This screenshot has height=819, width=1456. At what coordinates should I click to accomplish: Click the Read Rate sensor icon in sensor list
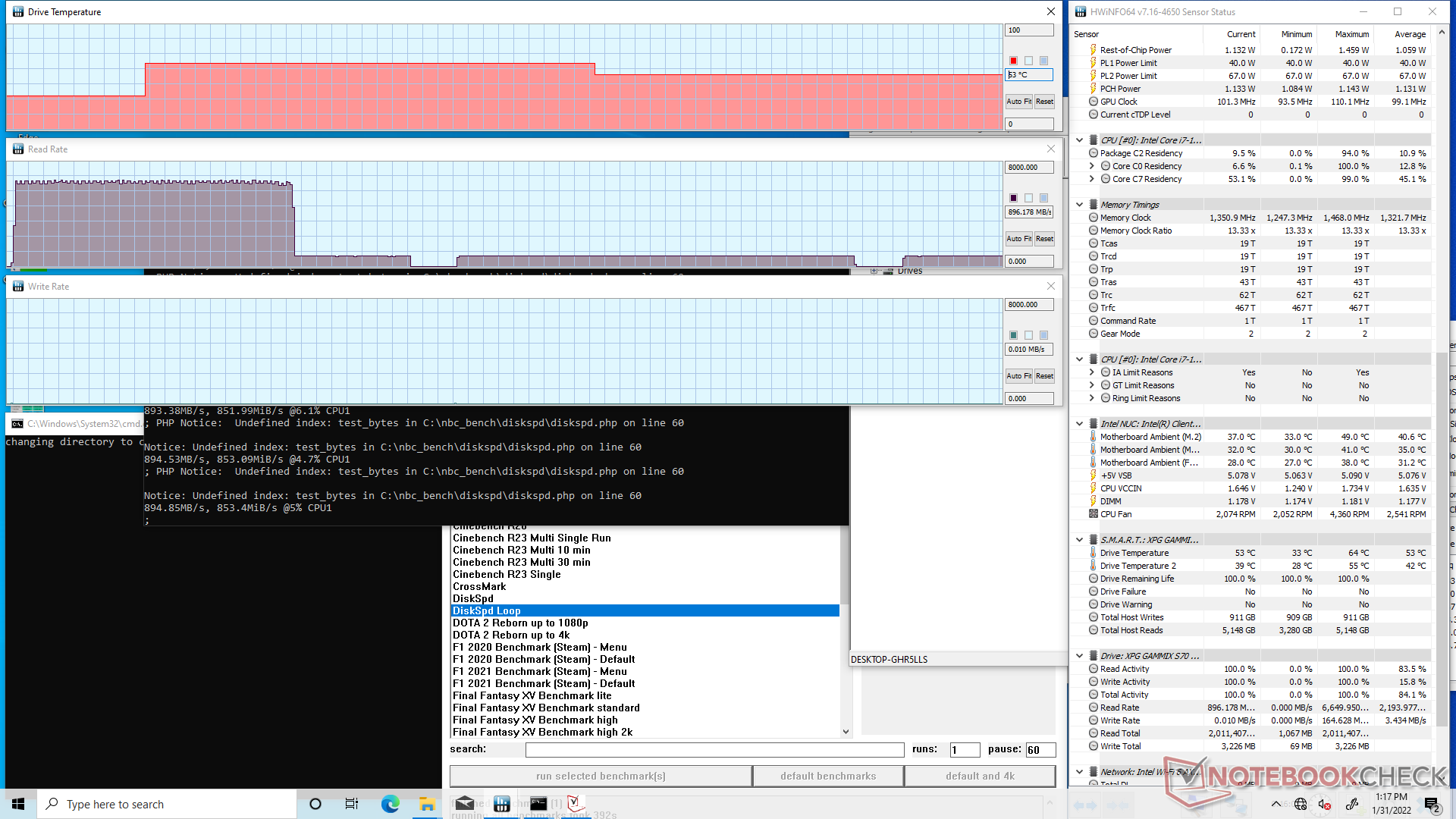click(x=1093, y=708)
